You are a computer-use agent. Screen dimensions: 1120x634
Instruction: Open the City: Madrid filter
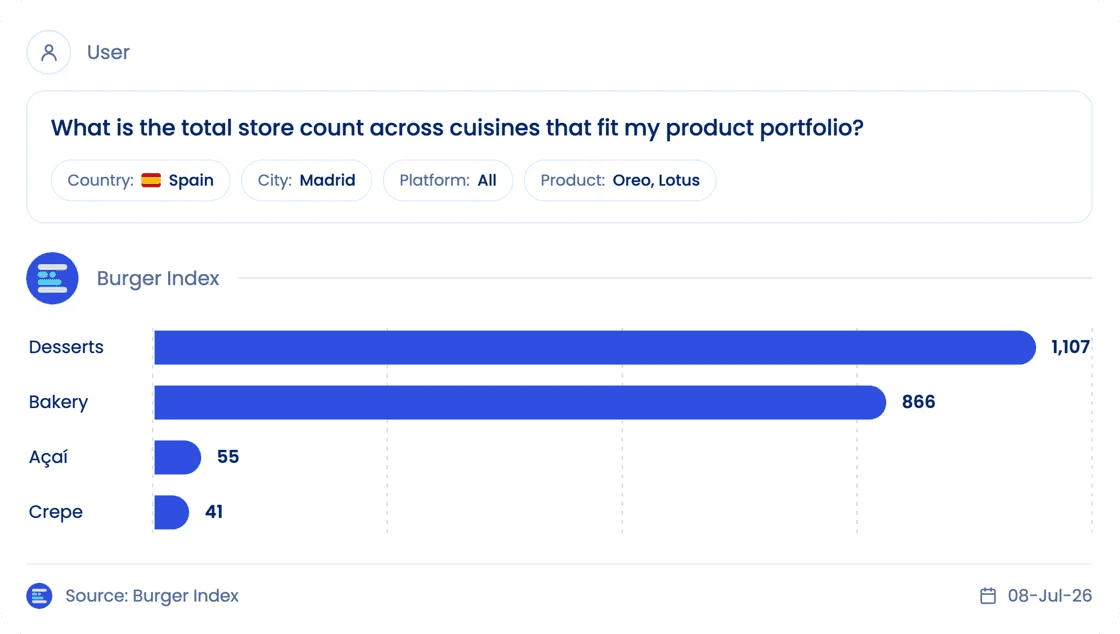point(306,180)
